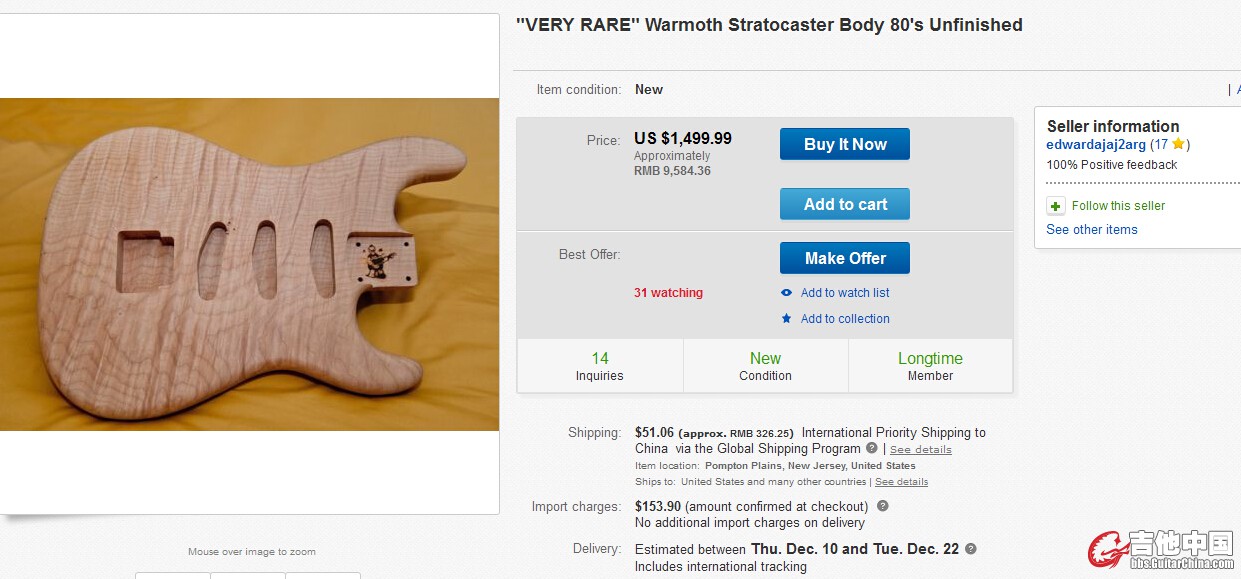
Task: Open the See other items link
Action: coord(1091,230)
